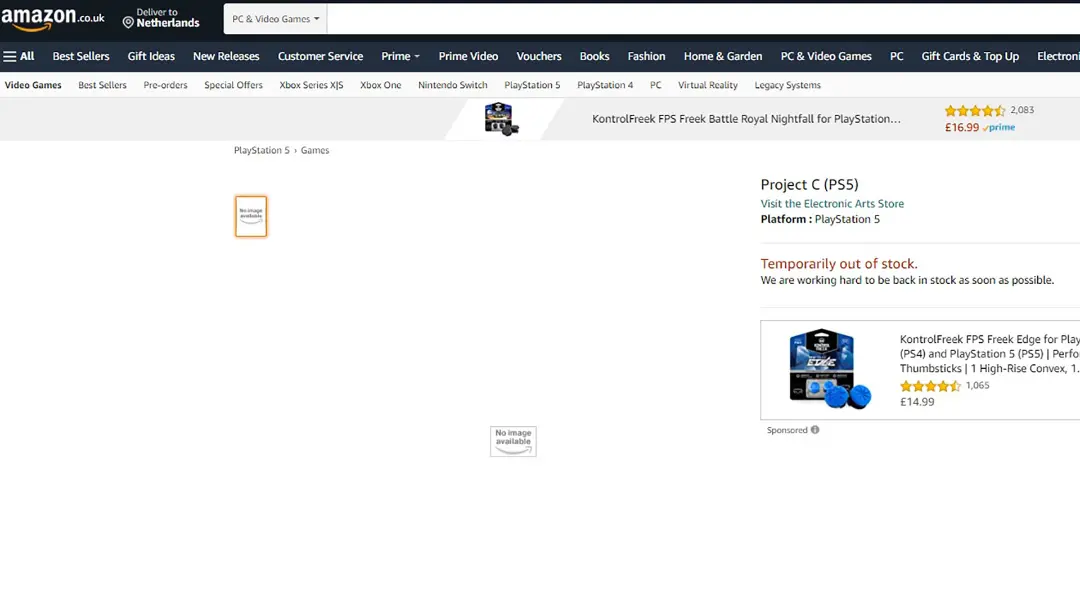Screen dimensions: 1080x608
Task: Select PlayStation 5 in the subnav
Action: tap(532, 85)
